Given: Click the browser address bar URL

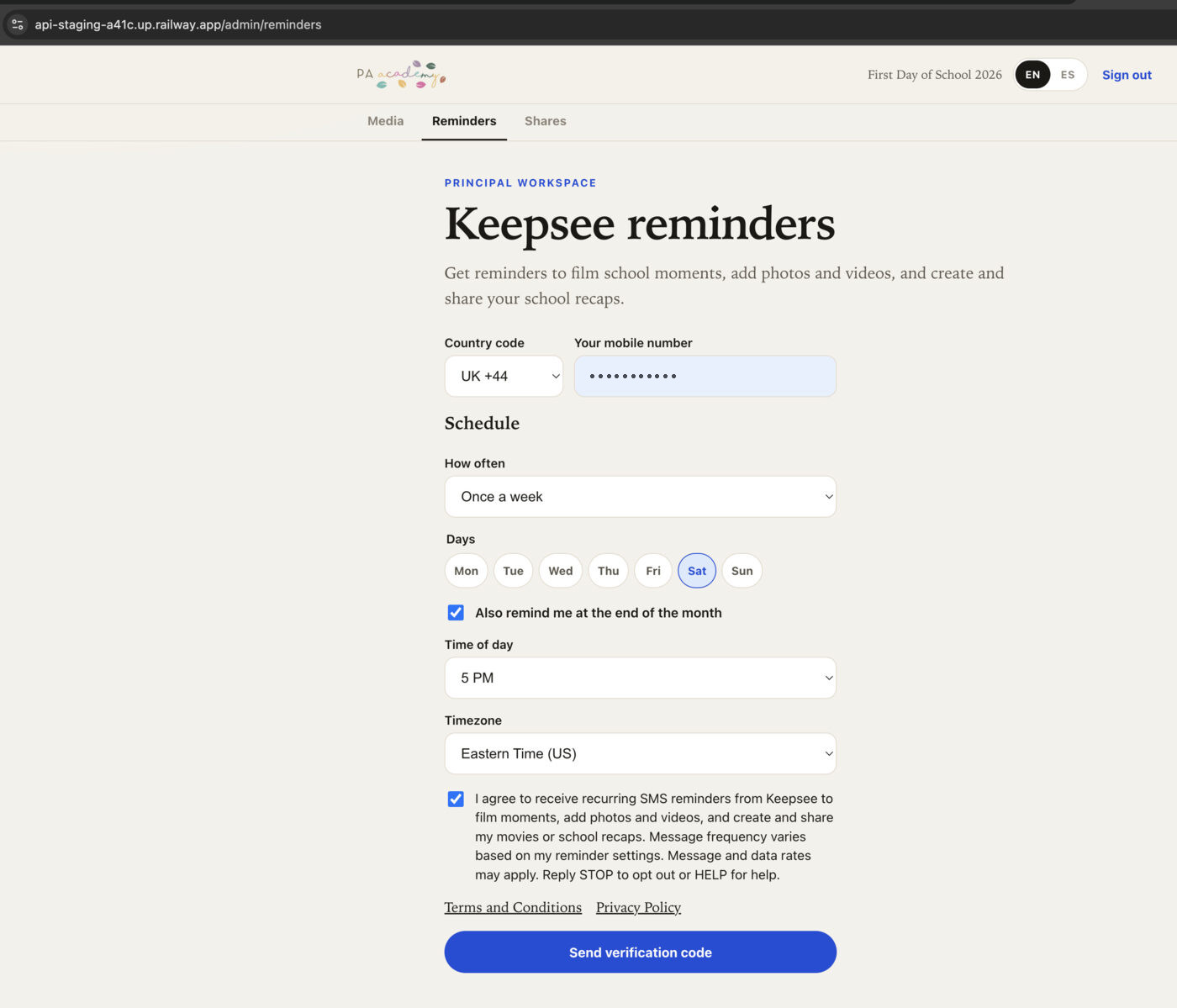Looking at the screenshot, I should tap(178, 24).
